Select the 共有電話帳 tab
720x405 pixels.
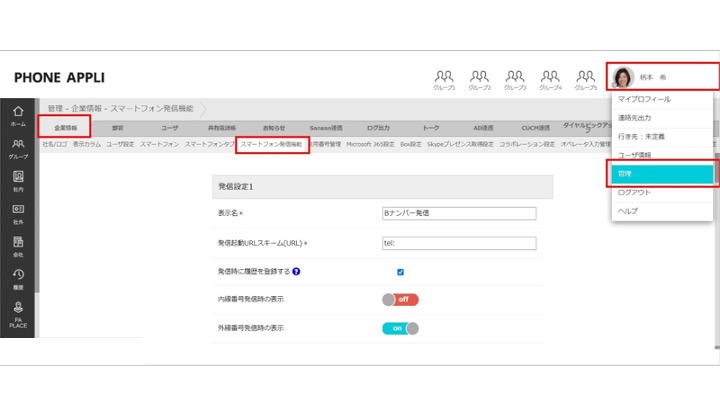click(222, 128)
